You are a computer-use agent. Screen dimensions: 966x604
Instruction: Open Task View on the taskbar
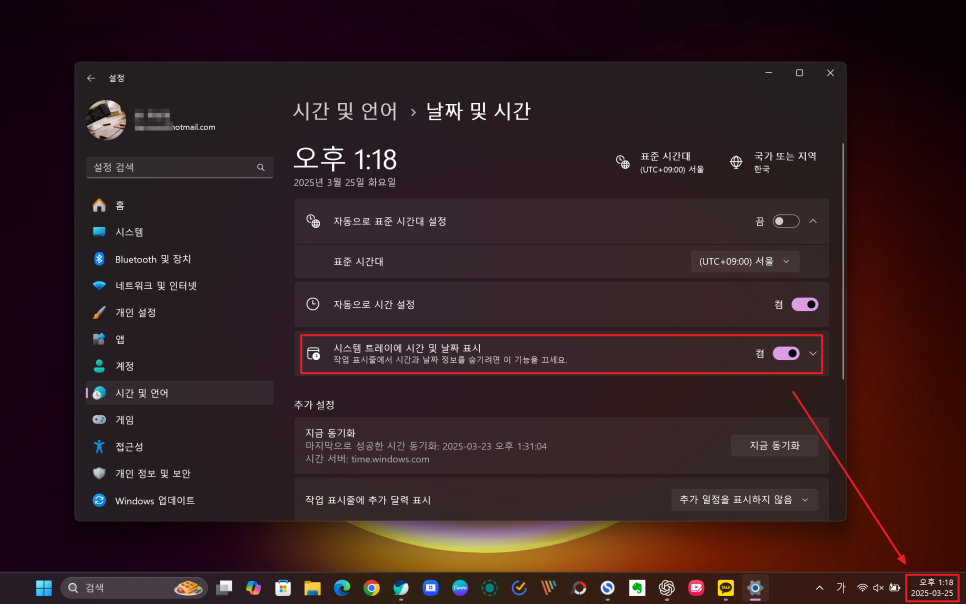(x=224, y=588)
